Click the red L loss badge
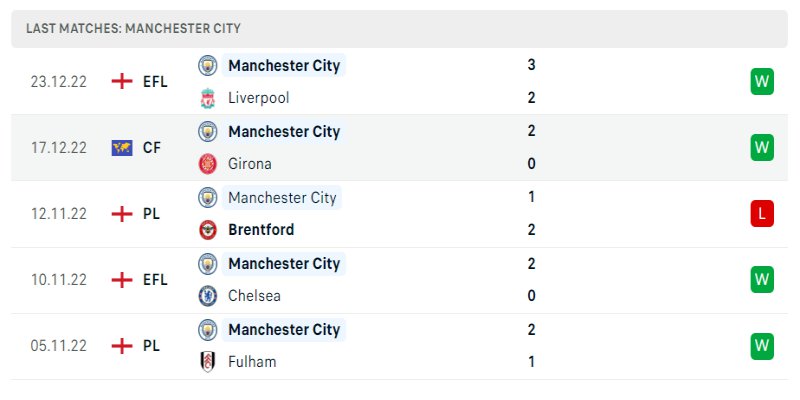Viewport: 800px width, 400px height. tap(763, 213)
